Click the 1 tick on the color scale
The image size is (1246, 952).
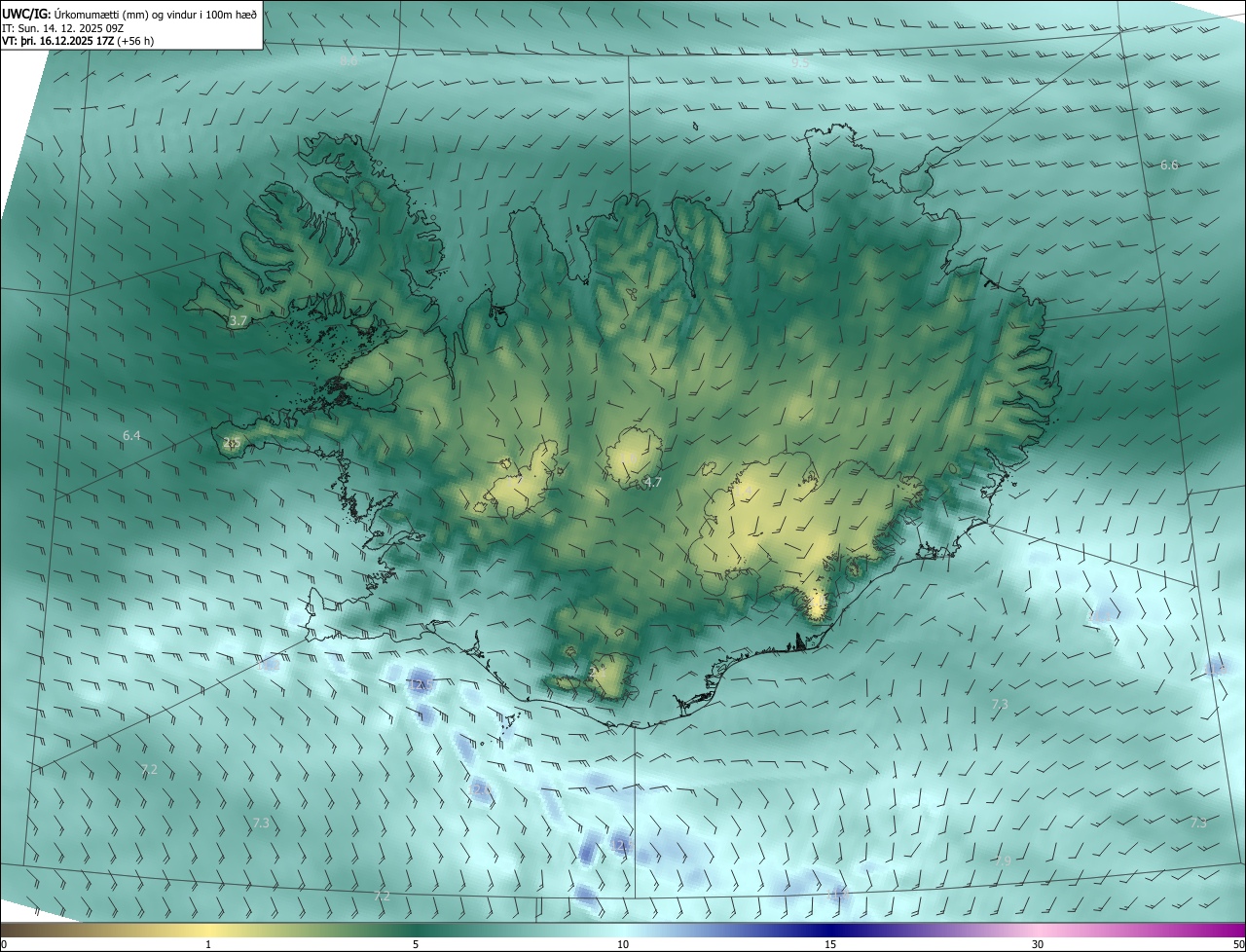(208, 944)
